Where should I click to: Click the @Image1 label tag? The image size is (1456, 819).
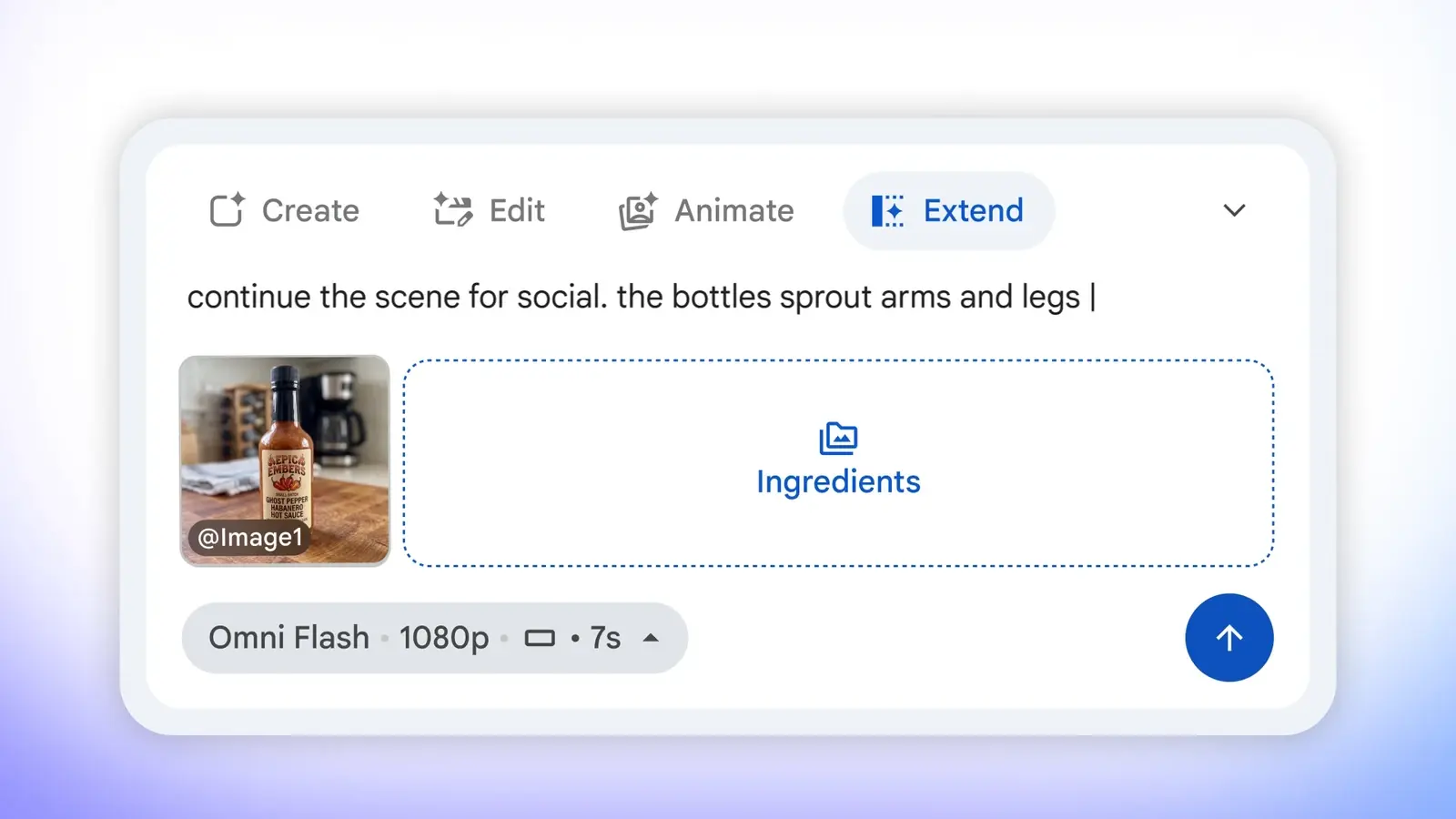249,538
